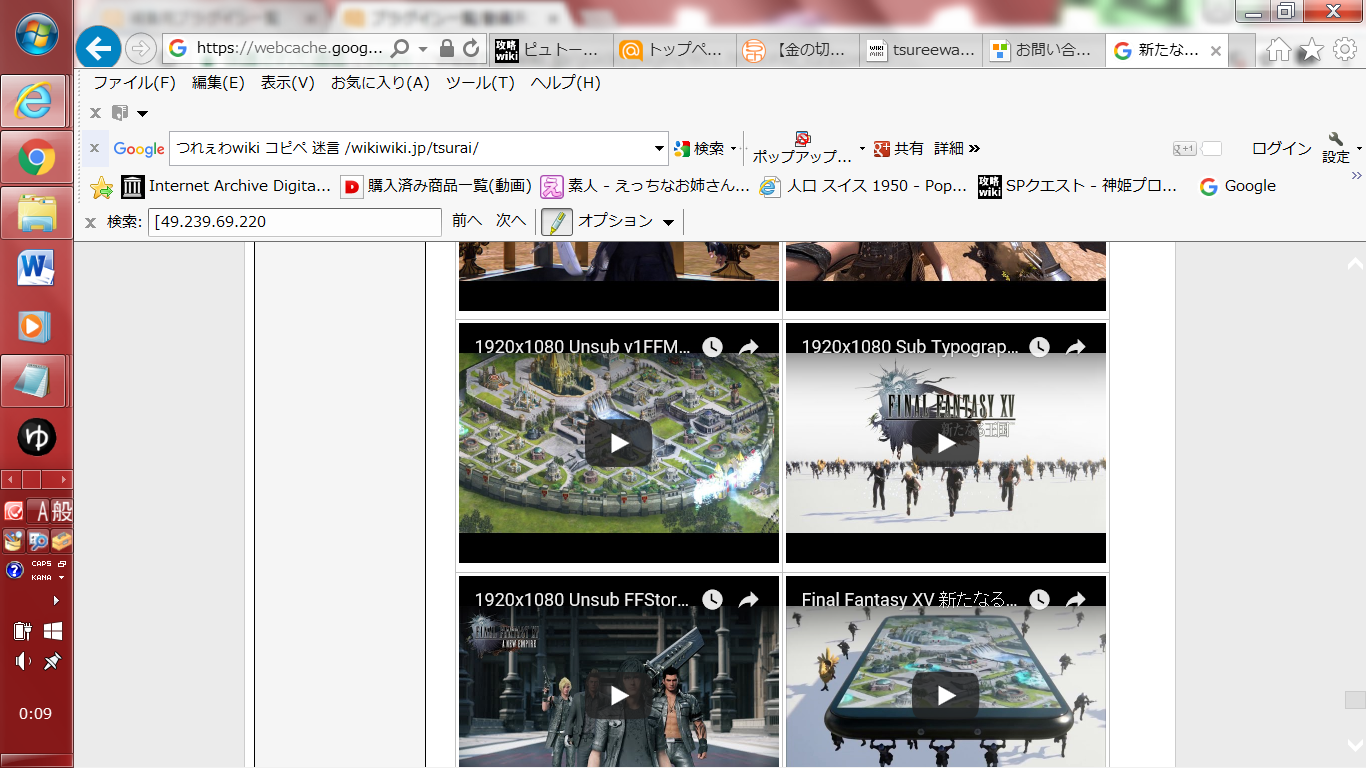Open Windows Explorer folder icon
1366x768 pixels.
click(x=36, y=213)
